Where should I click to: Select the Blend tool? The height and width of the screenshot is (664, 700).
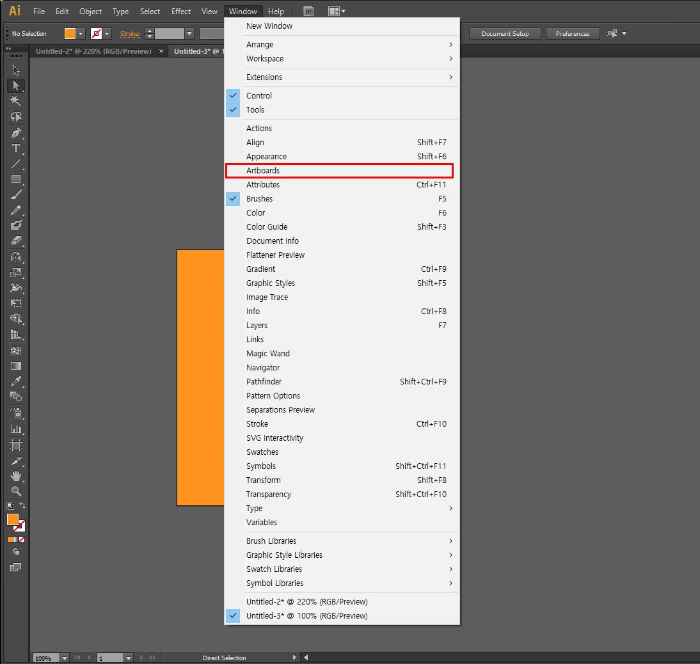coord(16,397)
